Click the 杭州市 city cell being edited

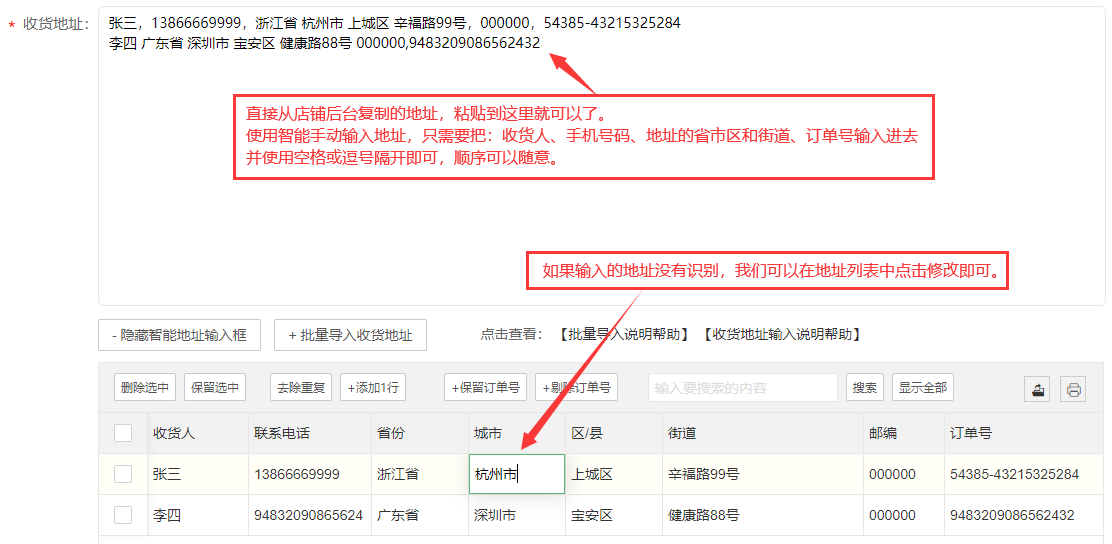tap(516, 474)
